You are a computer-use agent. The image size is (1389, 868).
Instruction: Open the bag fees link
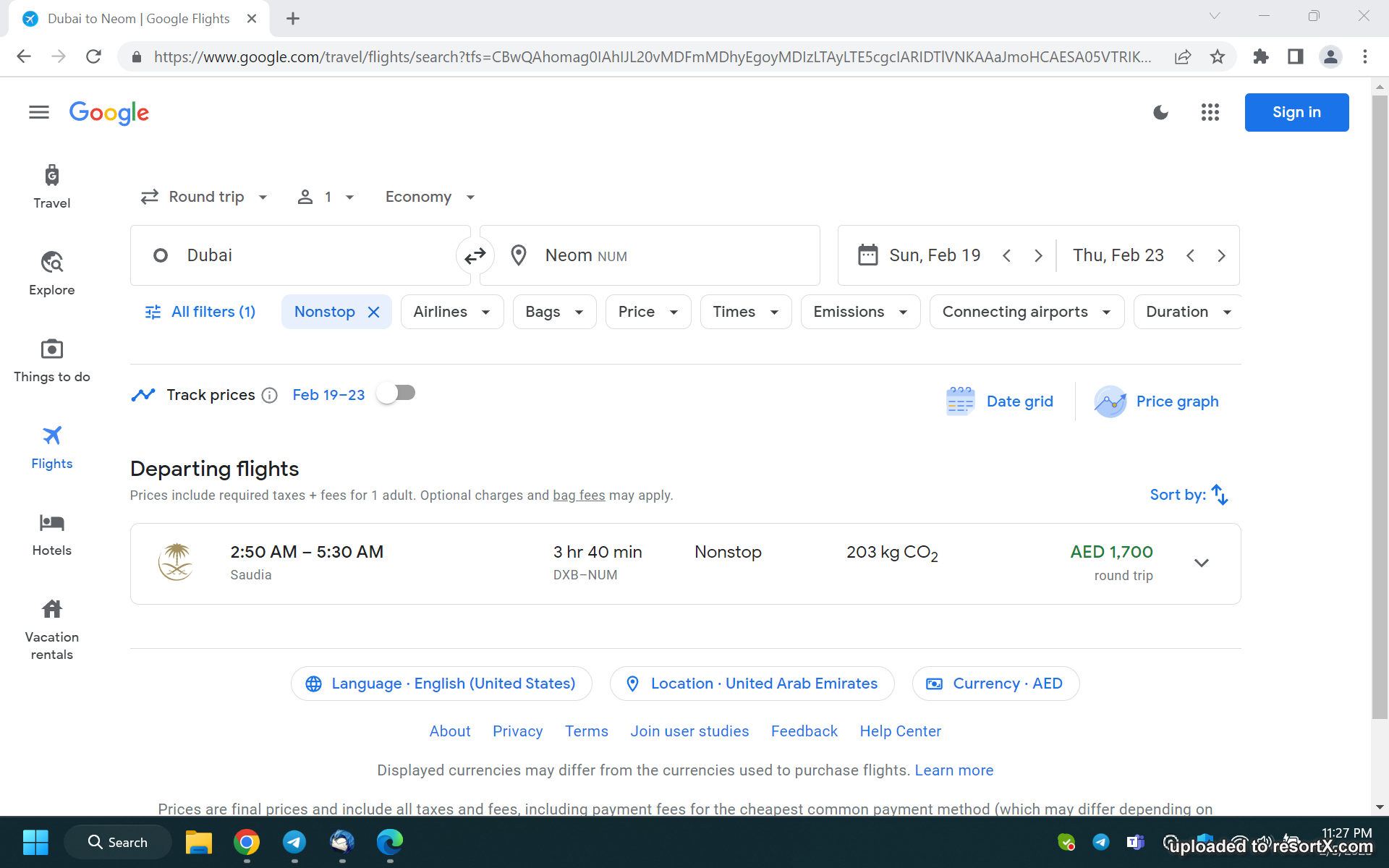tap(579, 495)
